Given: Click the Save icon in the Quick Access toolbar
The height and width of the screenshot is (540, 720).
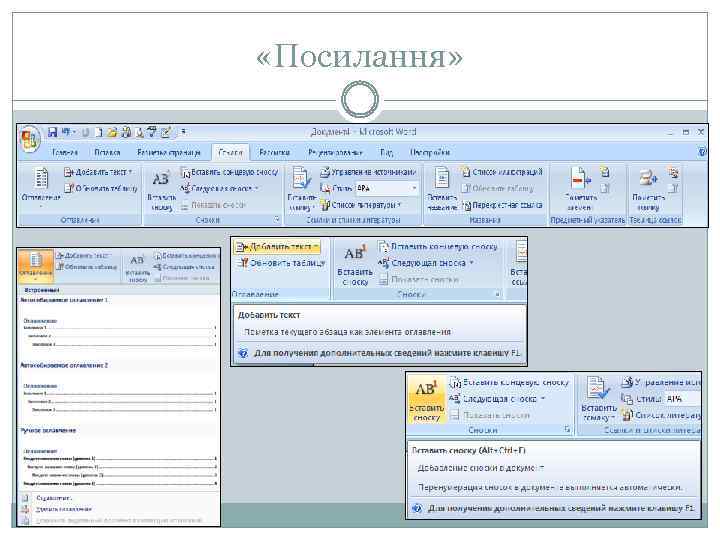Looking at the screenshot, I should (53, 133).
